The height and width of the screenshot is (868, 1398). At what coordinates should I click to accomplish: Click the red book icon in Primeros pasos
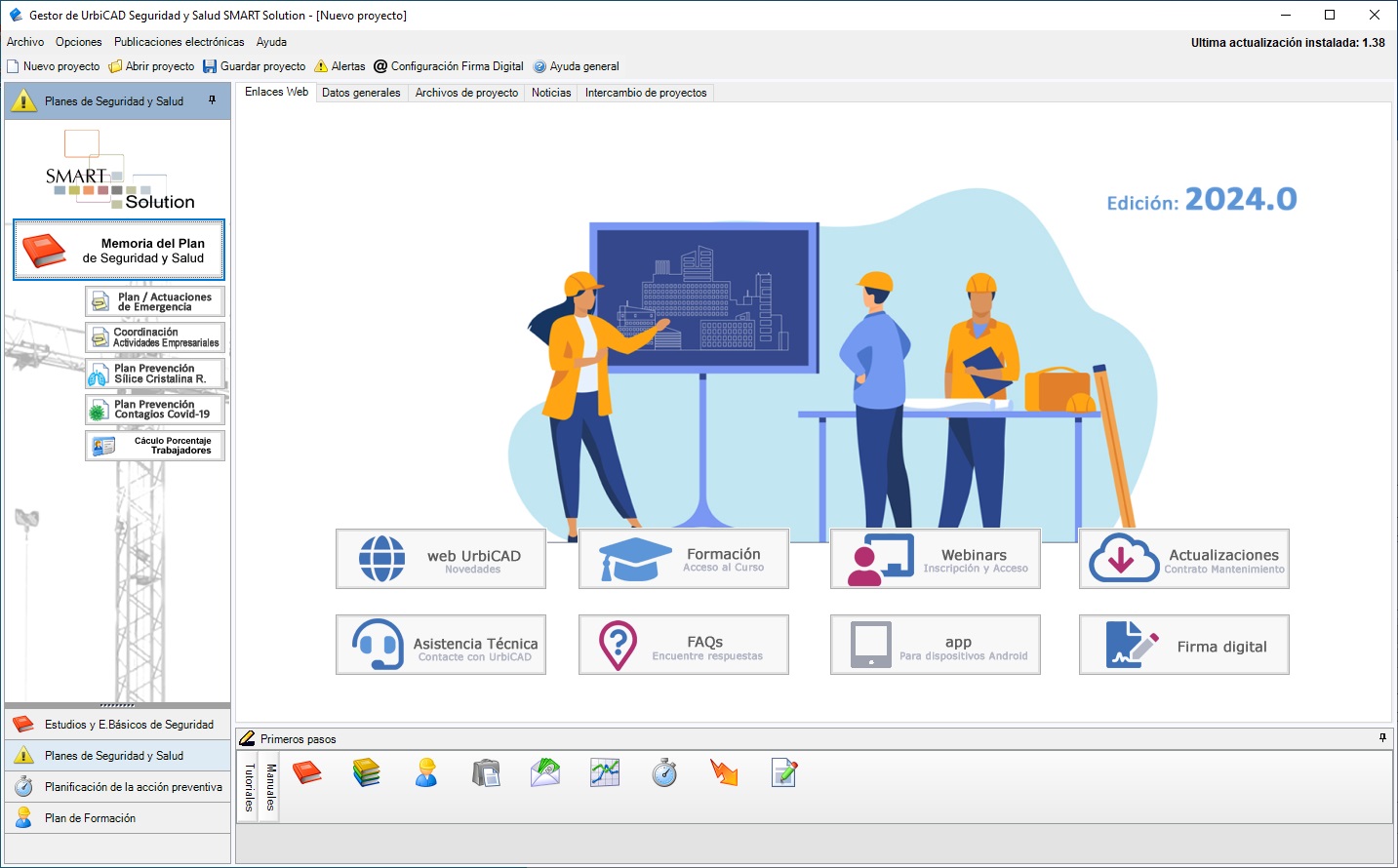[307, 773]
